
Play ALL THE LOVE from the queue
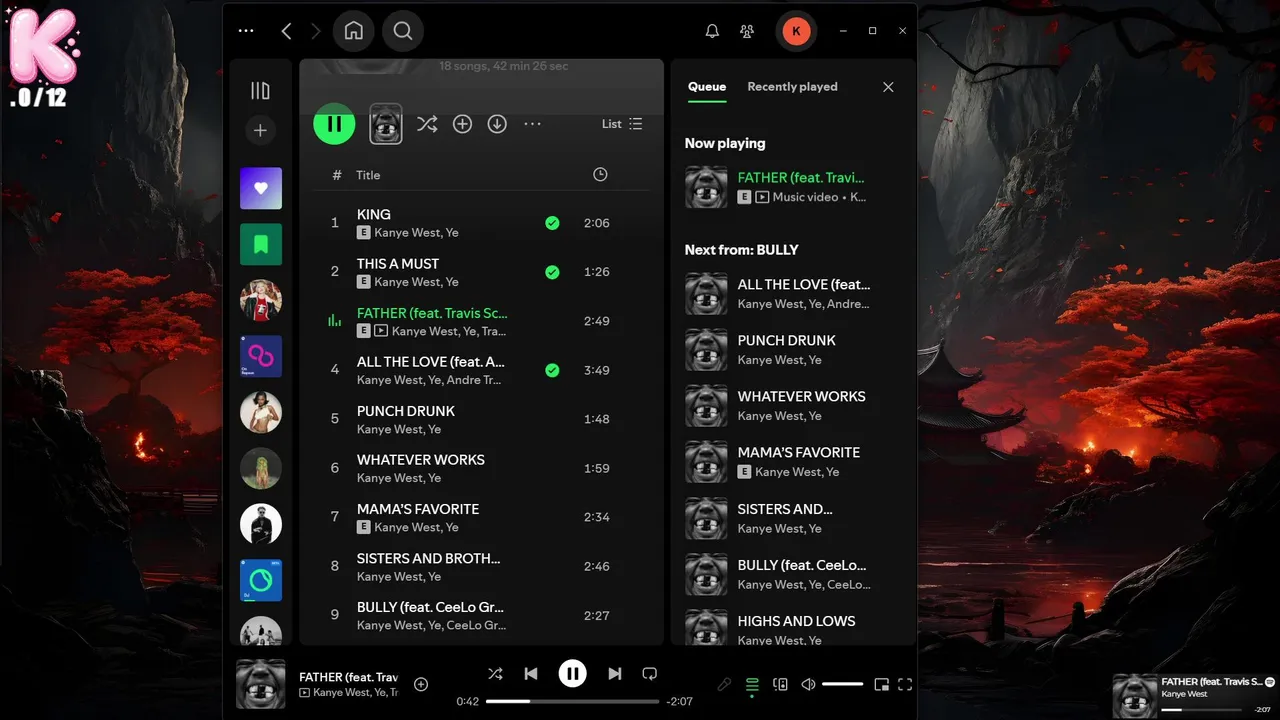[x=792, y=294]
